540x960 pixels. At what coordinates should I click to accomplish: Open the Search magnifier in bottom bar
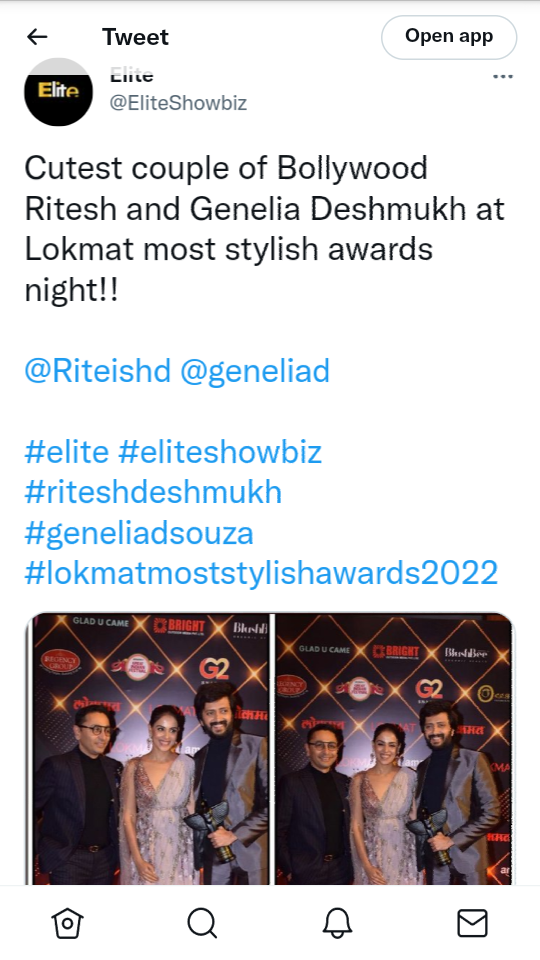202,923
